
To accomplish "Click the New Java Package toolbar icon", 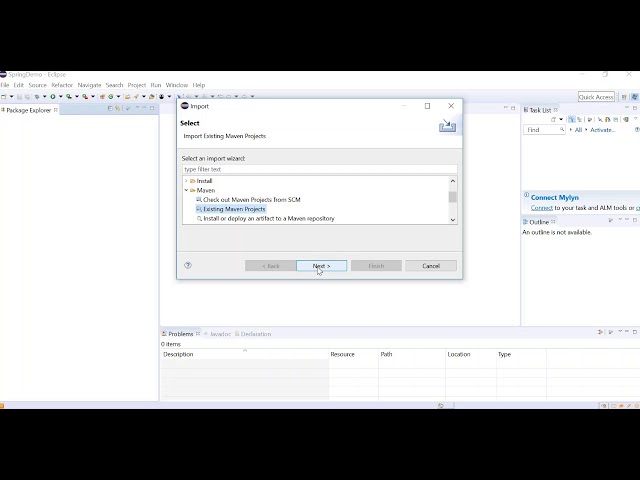I will pyautogui.click(x=102, y=97).
